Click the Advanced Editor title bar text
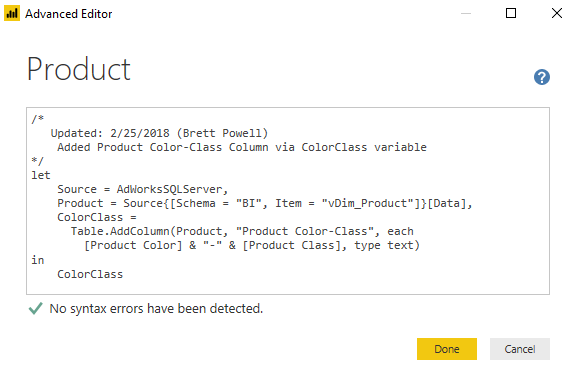The width and height of the screenshot is (567, 367). (x=68, y=14)
